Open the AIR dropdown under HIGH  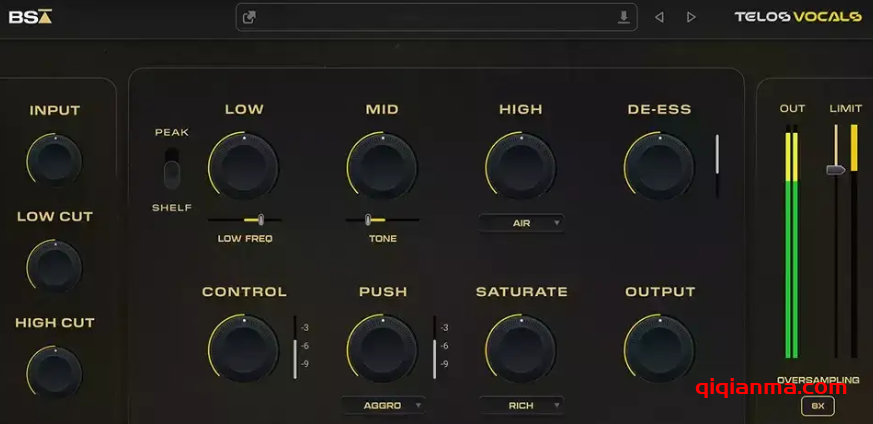[x=521, y=223]
